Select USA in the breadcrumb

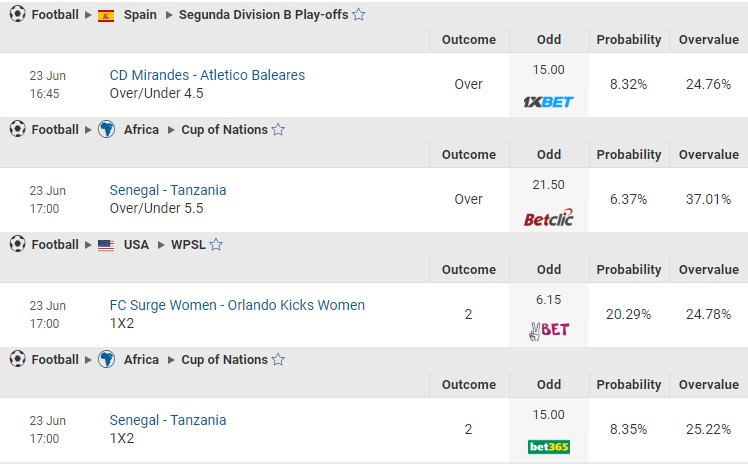click(x=136, y=245)
